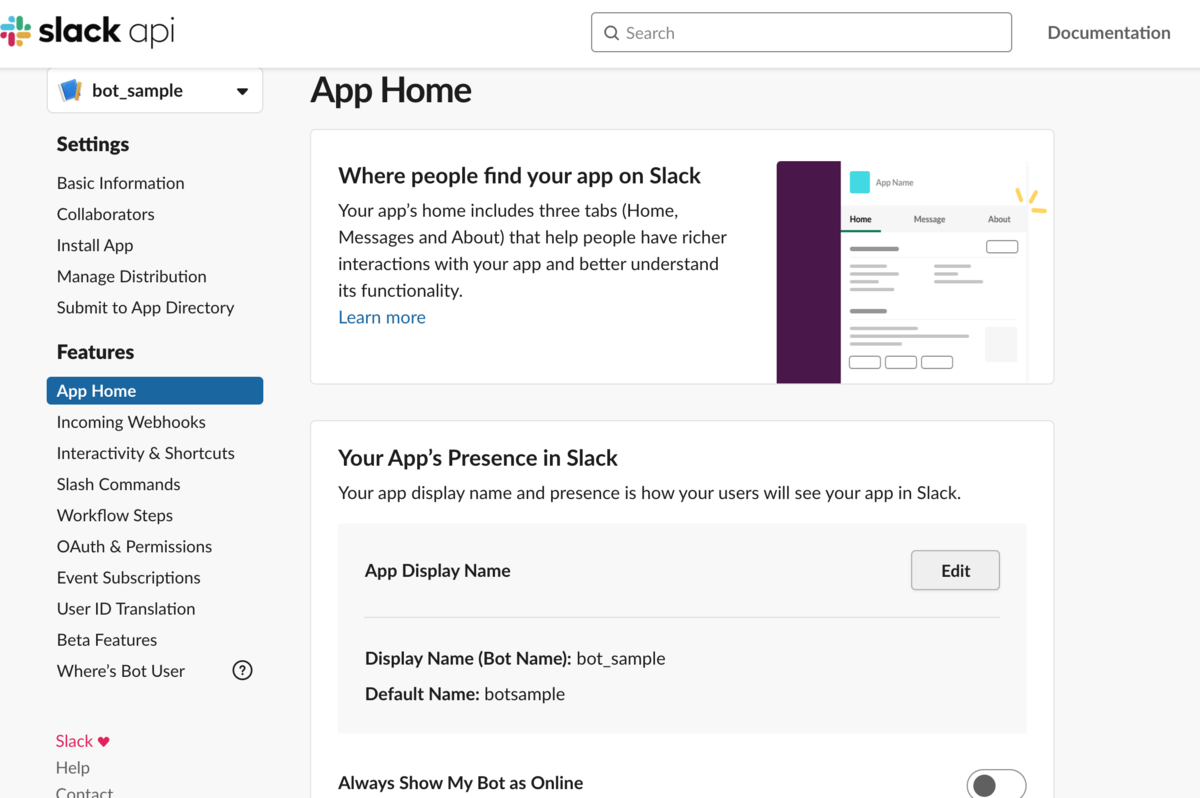Viewport: 1200px width, 798px height.
Task: Click Where people find your app heading
Action: click(519, 176)
